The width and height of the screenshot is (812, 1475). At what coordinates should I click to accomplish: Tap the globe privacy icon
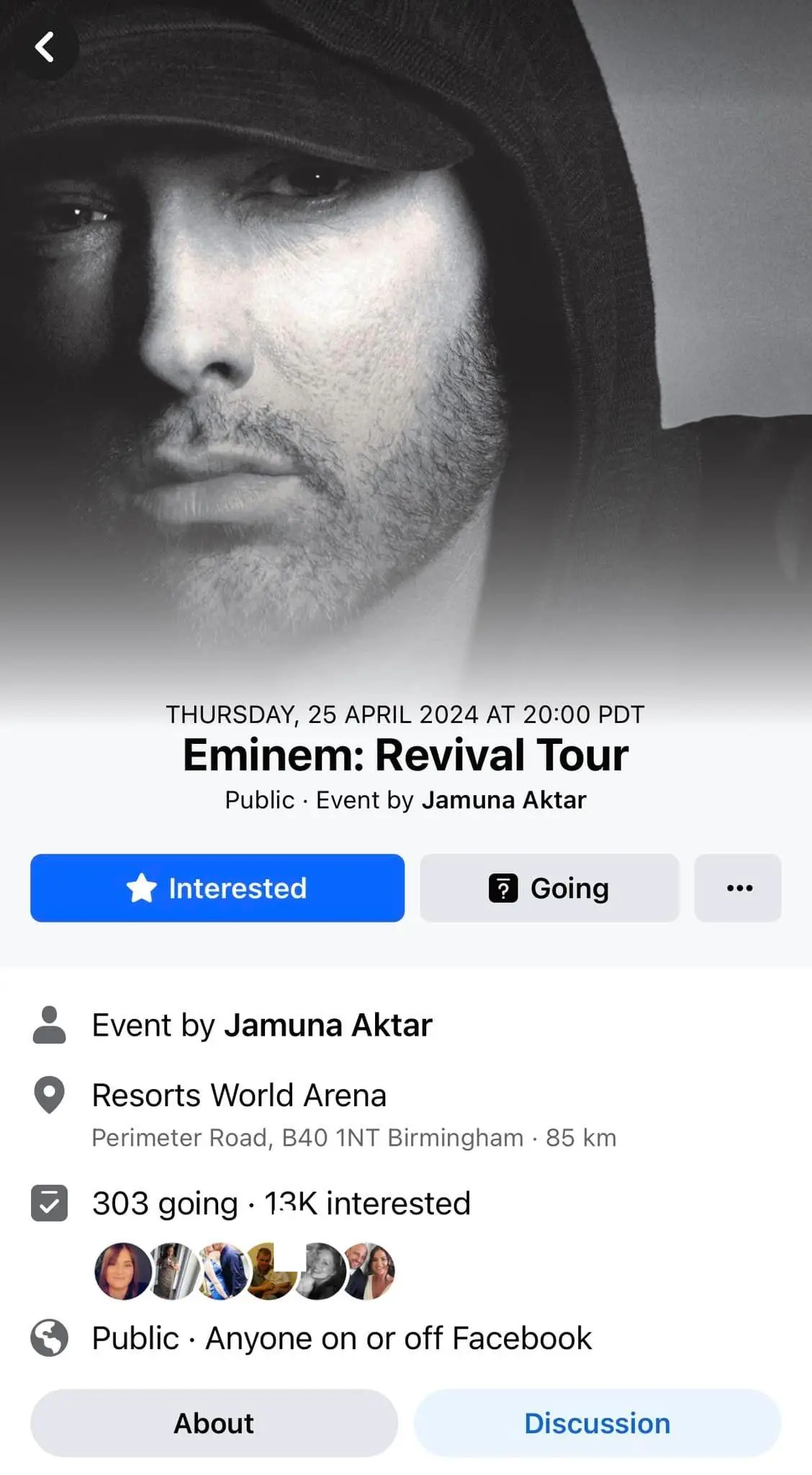[49, 1338]
